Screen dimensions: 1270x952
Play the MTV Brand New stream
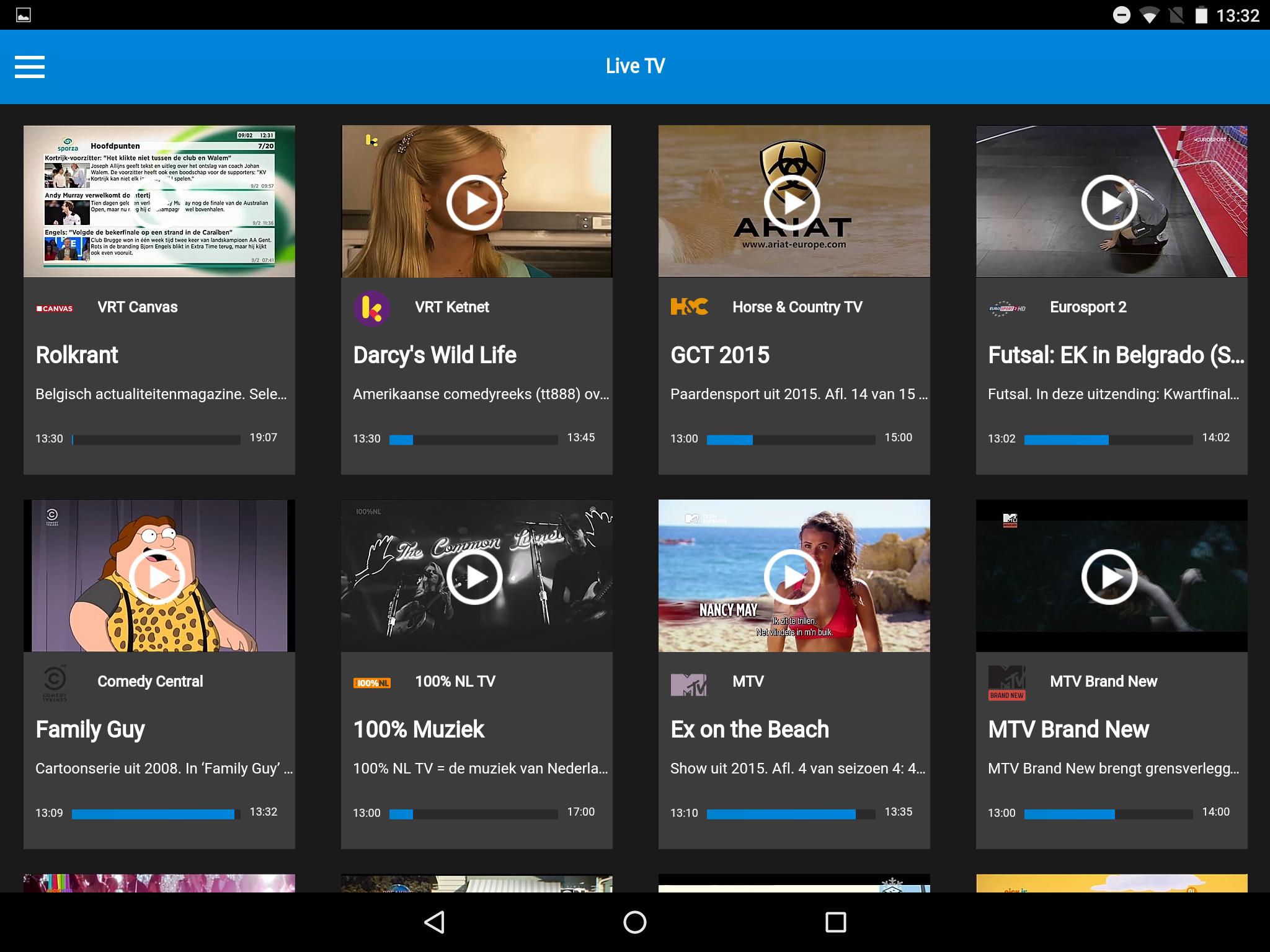[1109, 576]
